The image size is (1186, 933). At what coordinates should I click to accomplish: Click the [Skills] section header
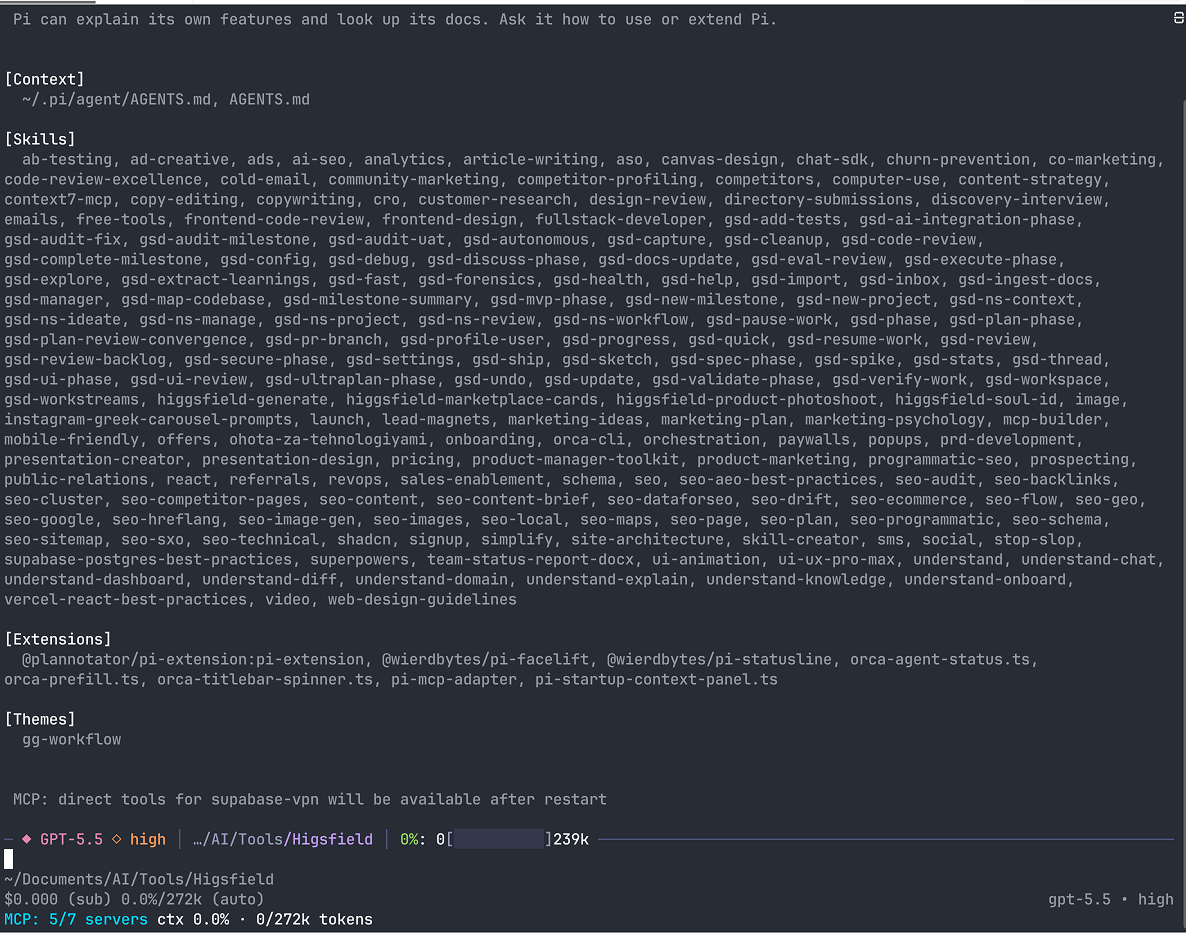tap(40, 139)
